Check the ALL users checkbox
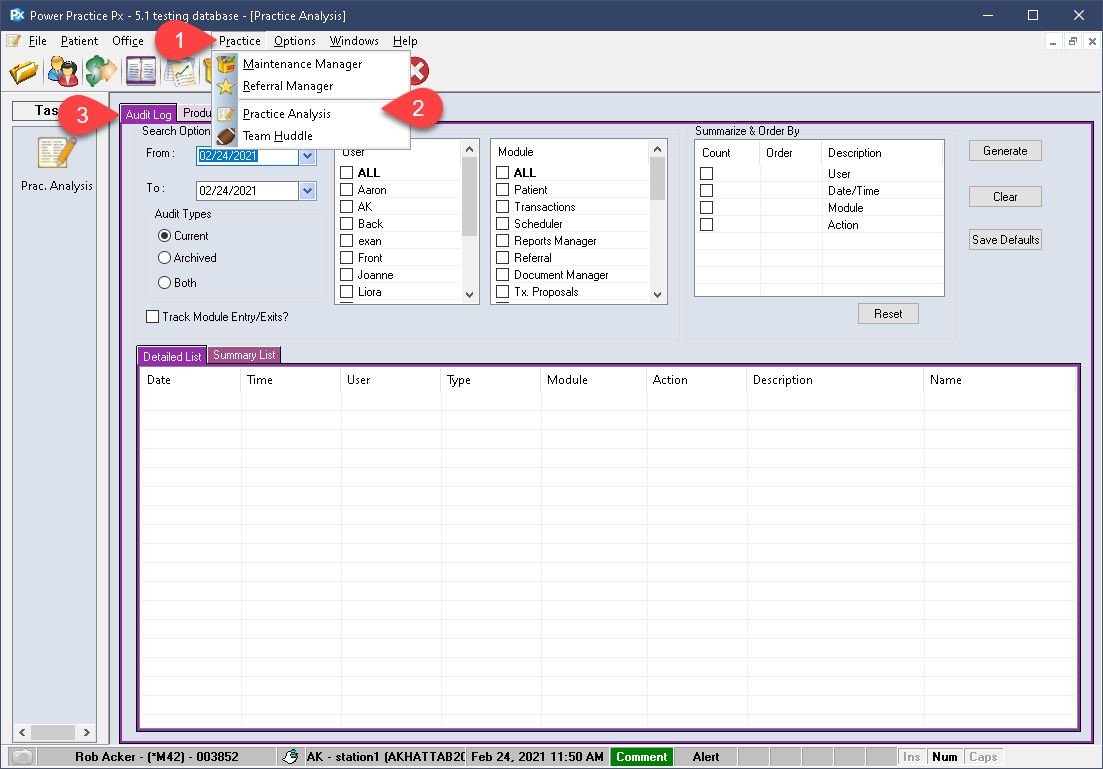The image size is (1103, 769). coord(346,172)
